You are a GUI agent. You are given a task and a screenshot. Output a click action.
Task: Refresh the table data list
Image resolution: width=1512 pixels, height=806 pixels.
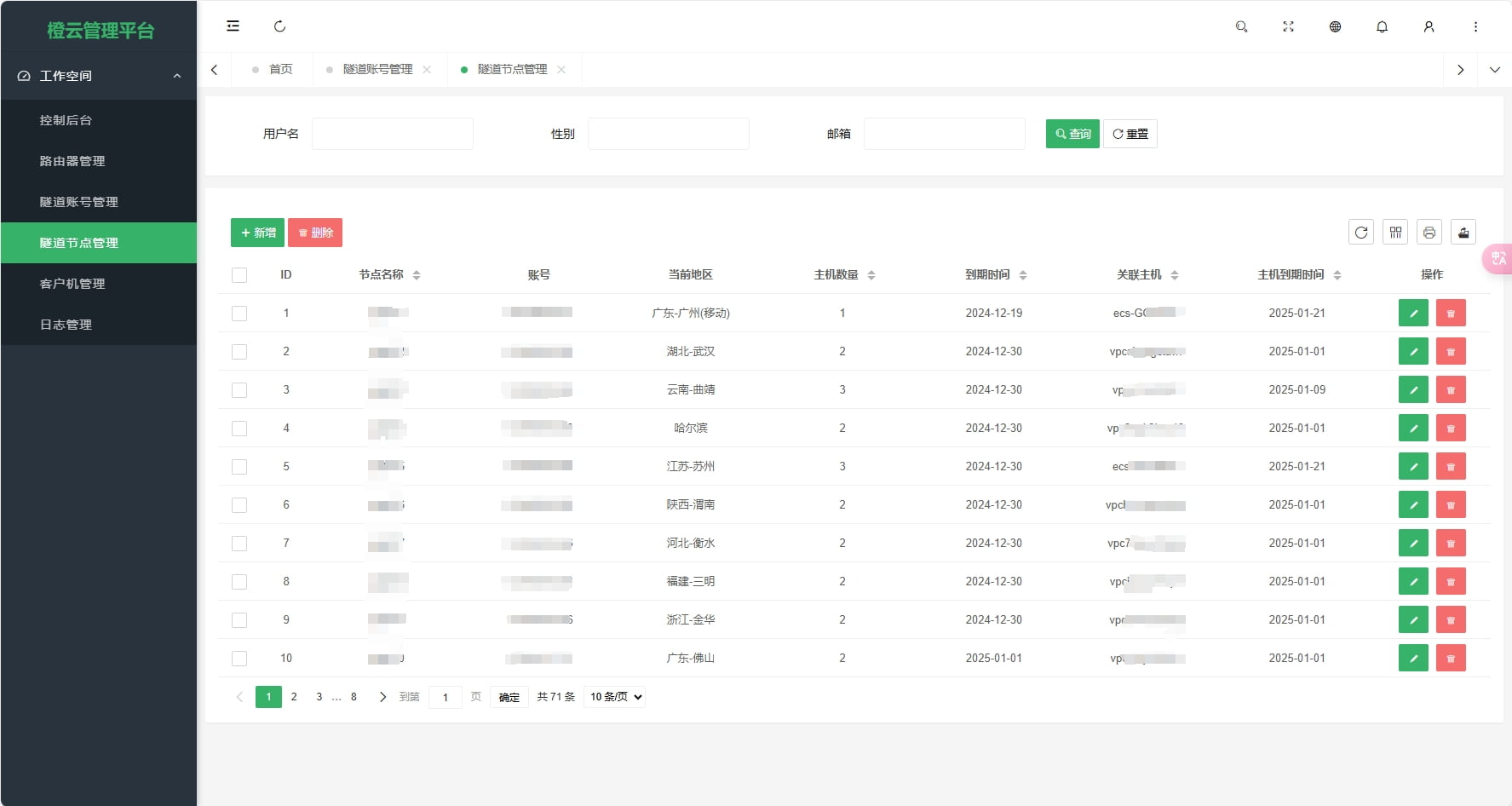tap(1360, 232)
